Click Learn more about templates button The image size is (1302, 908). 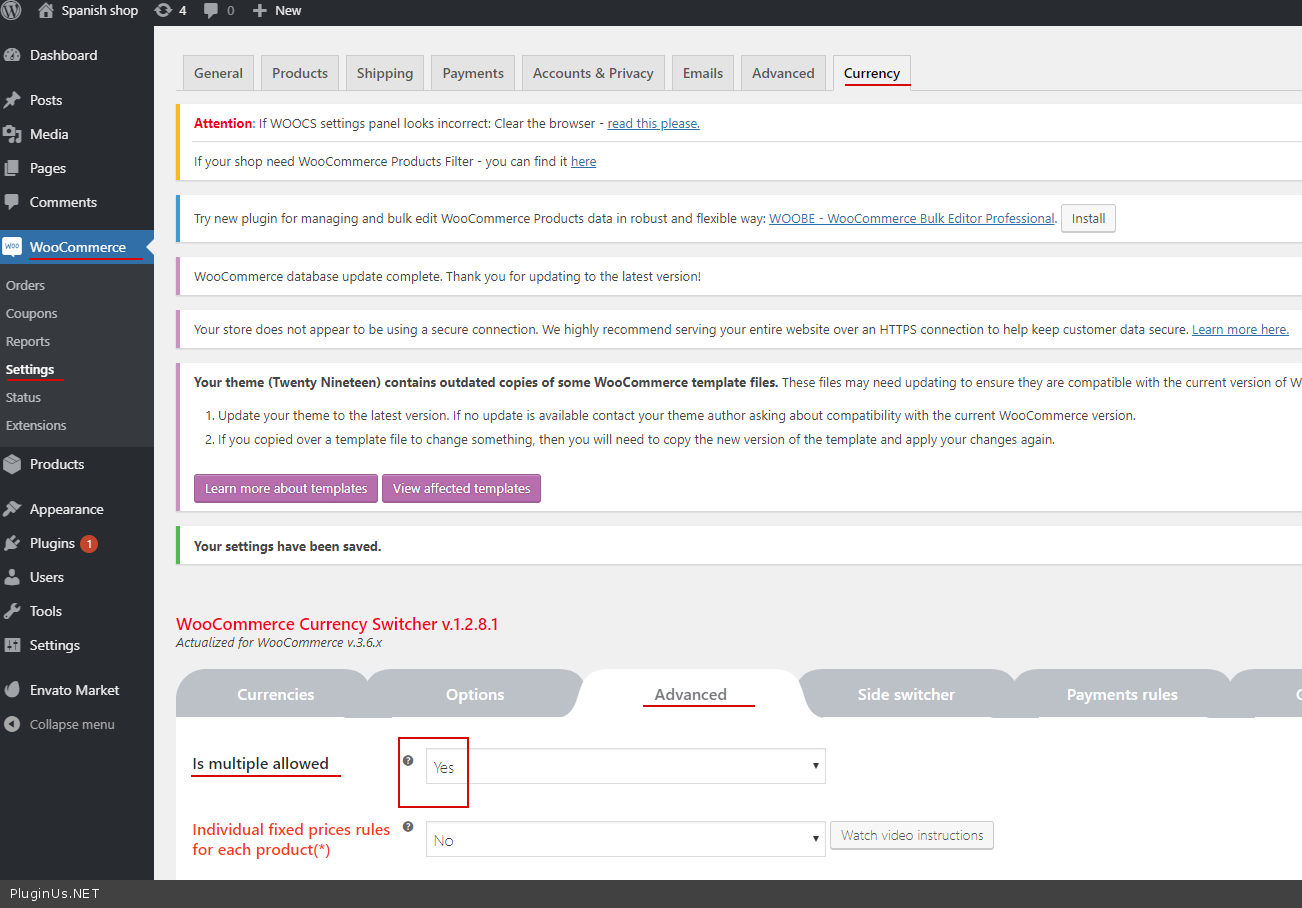[x=286, y=488]
